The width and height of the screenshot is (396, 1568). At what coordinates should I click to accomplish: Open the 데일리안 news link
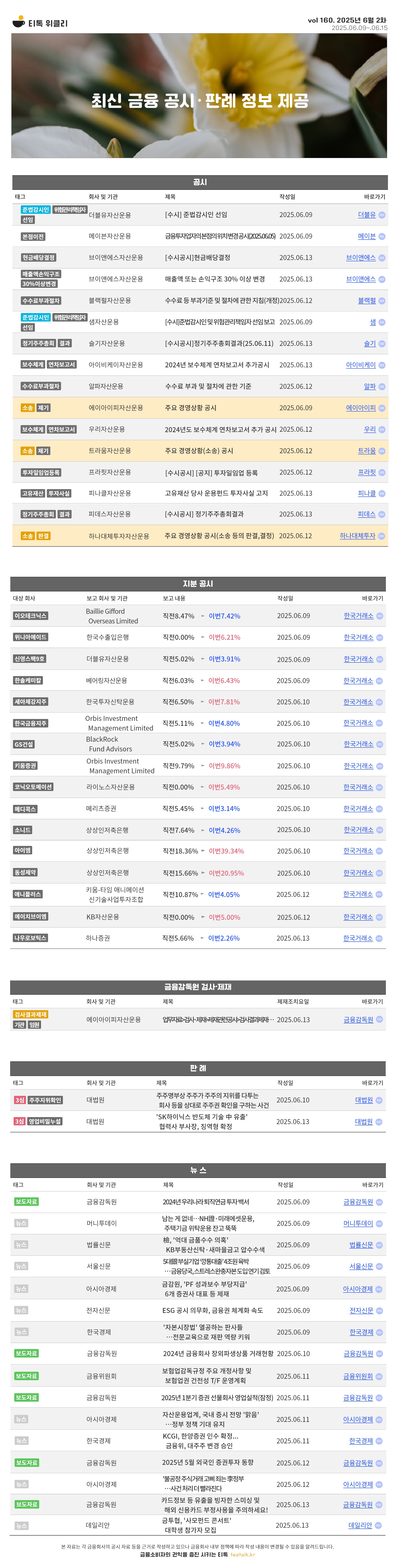point(360,1525)
